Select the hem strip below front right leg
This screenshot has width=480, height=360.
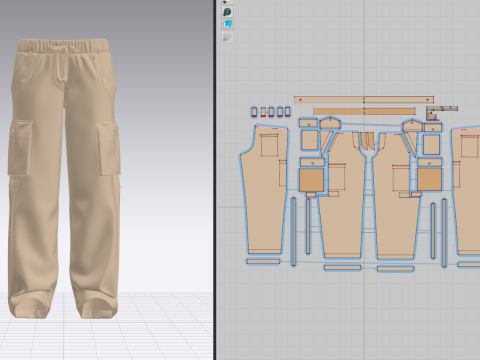coord(396,269)
